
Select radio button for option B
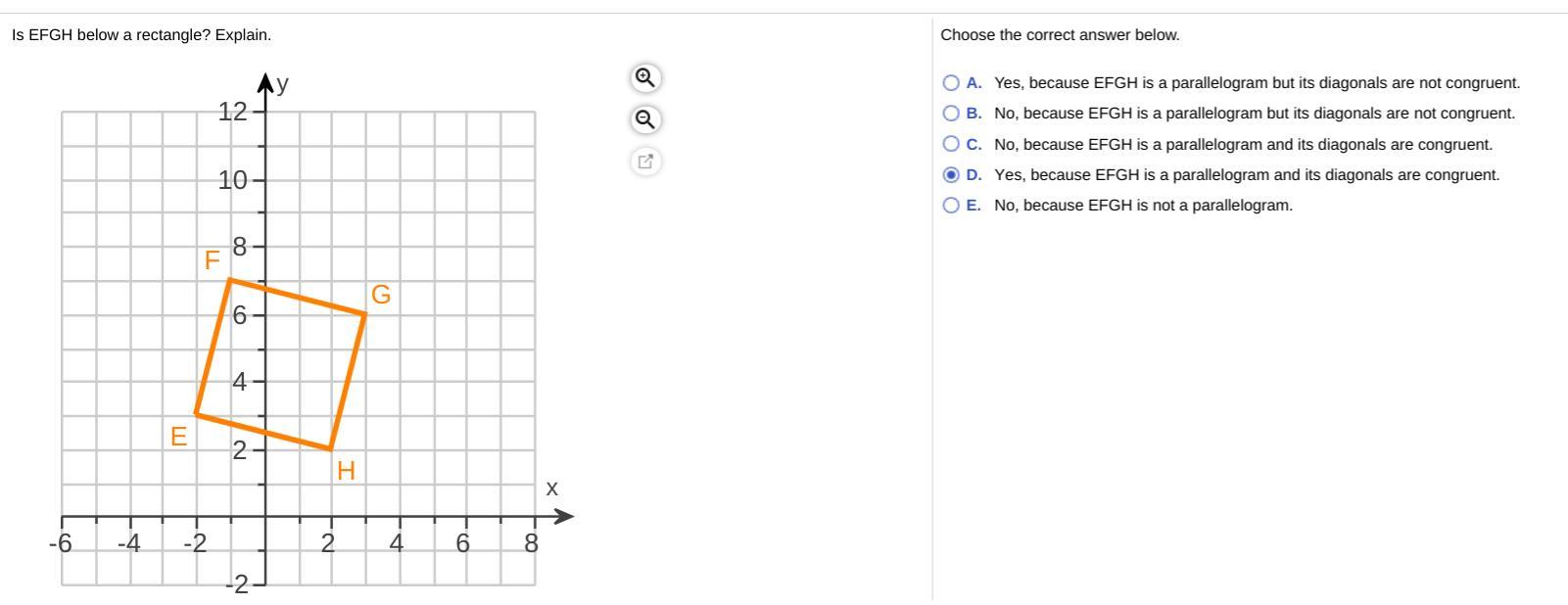point(951,114)
